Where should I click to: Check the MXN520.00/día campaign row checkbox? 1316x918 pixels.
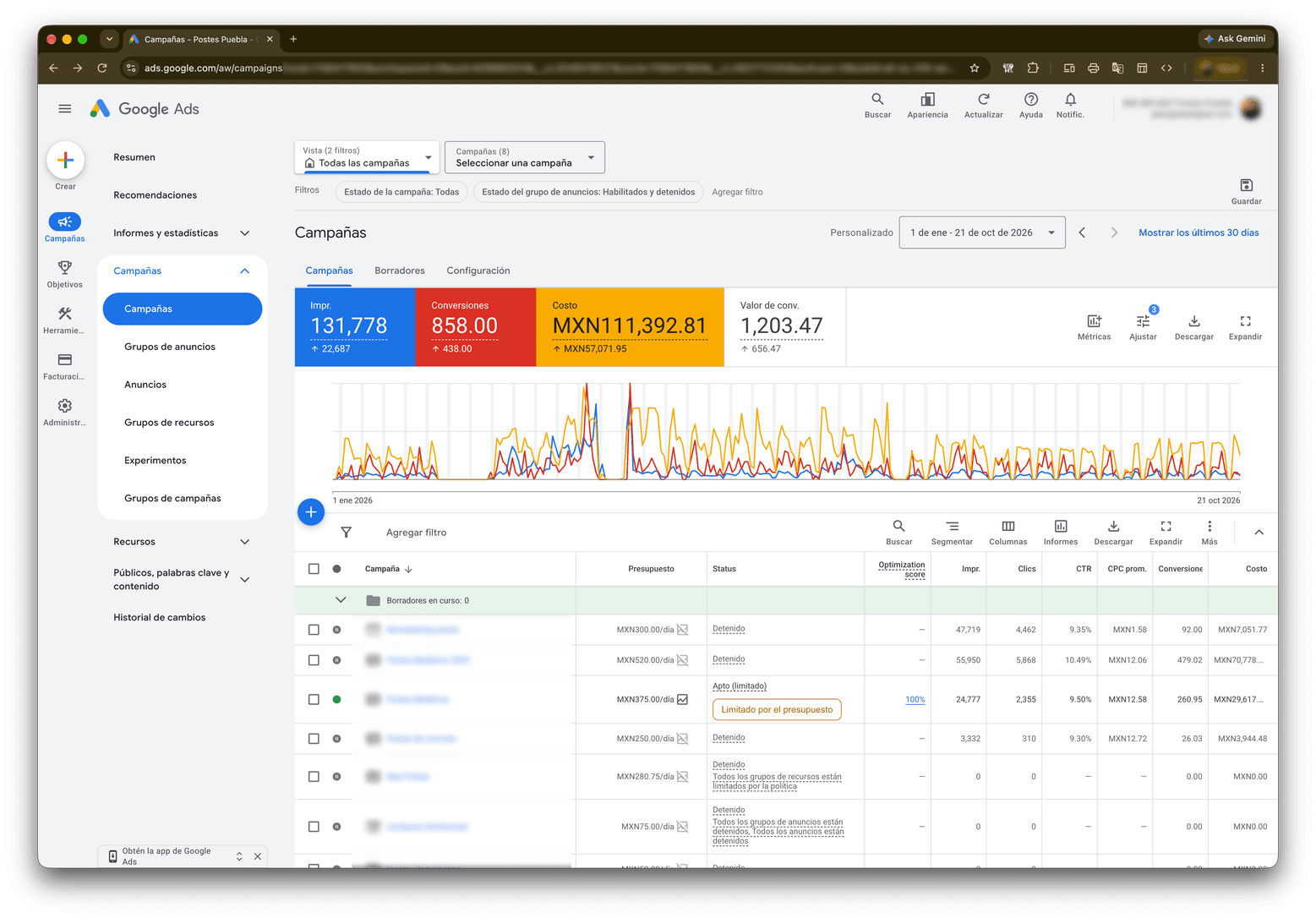(314, 660)
